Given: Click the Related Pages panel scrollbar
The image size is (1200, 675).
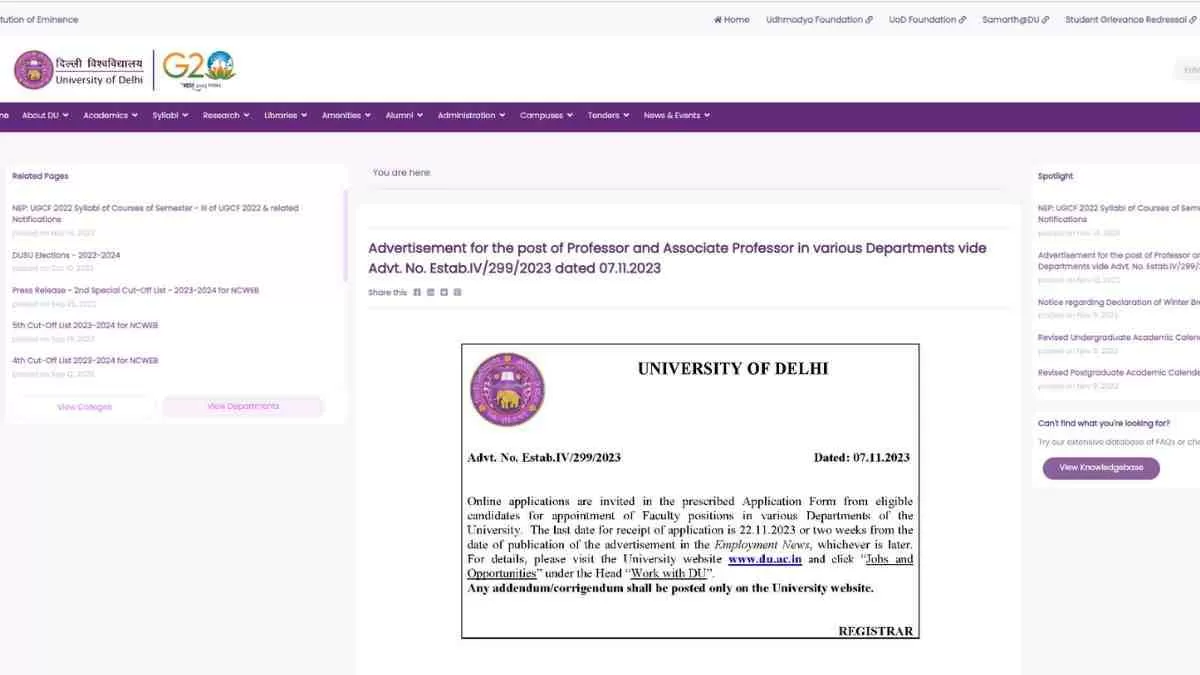Looking at the screenshot, I should [x=346, y=236].
